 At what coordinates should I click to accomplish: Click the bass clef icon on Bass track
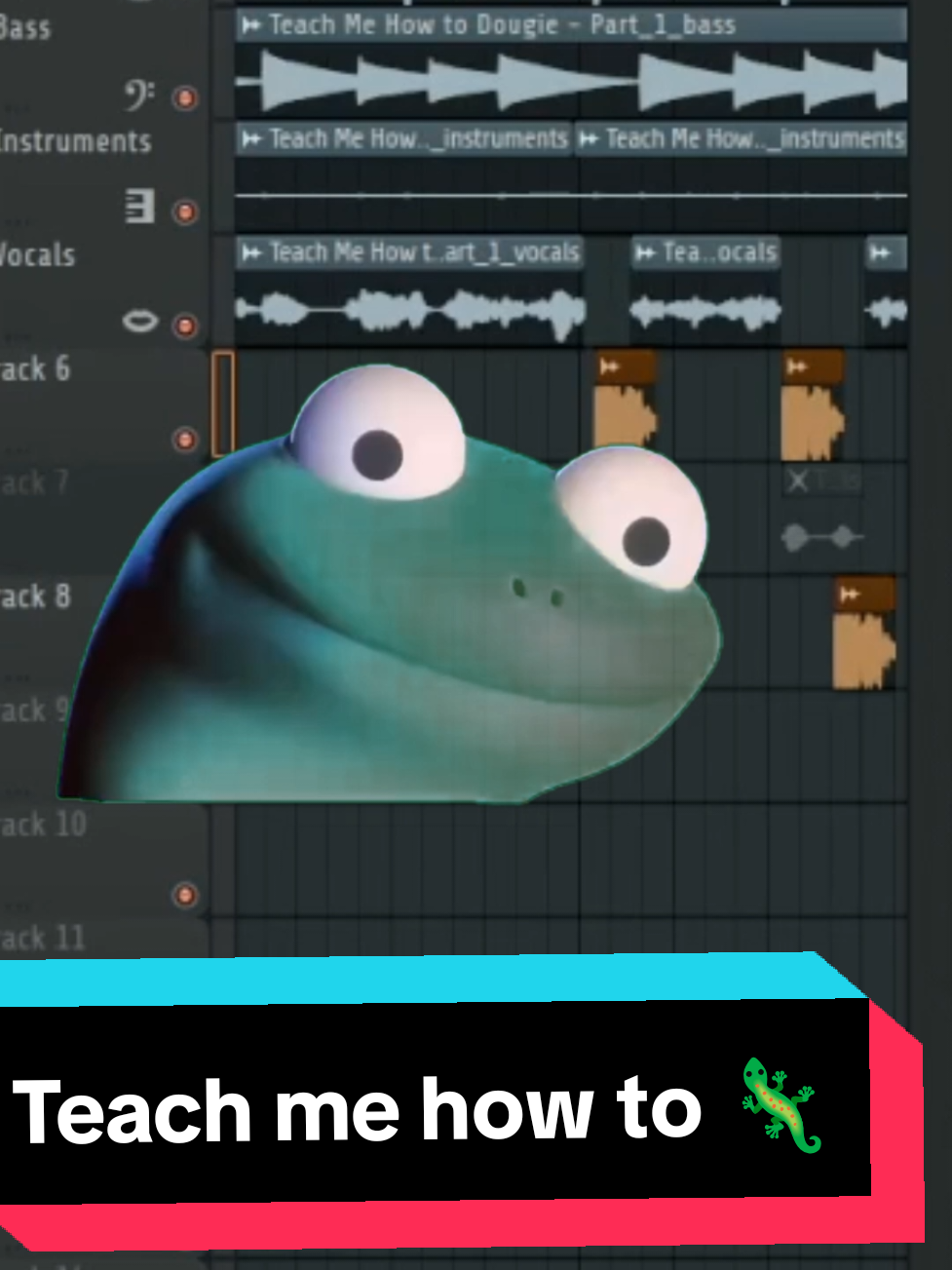point(138,95)
